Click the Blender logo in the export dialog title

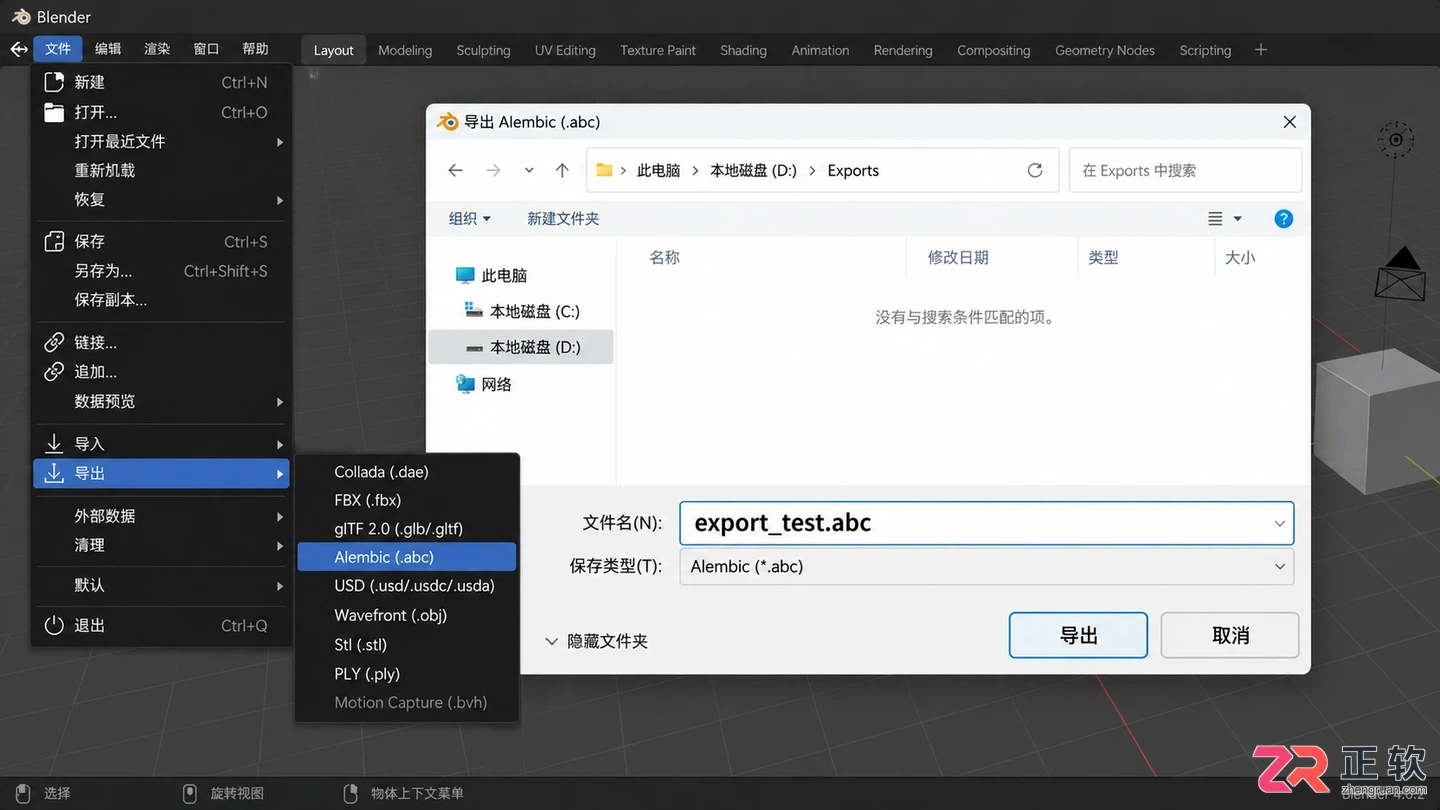[x=447, y=122]
